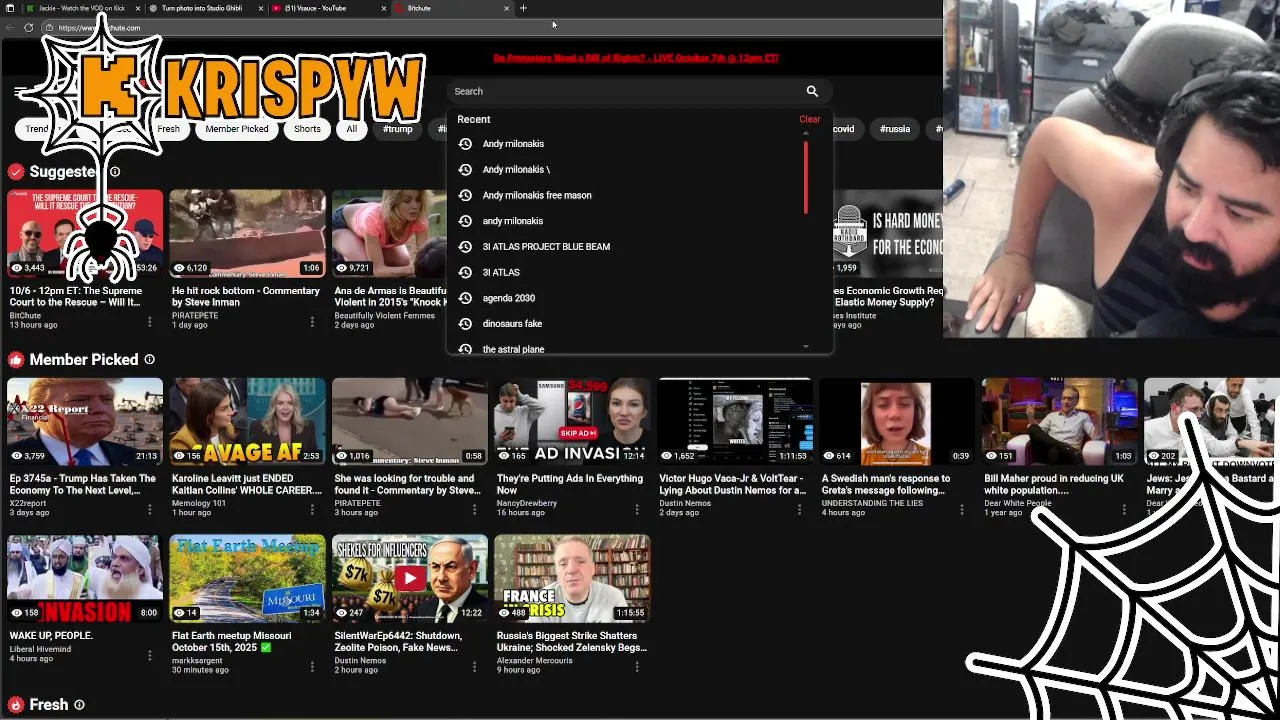Screen dimensions: 1280x720
Task: Open options menu for SilentWarEp6442 video
Action: point(474,666)
